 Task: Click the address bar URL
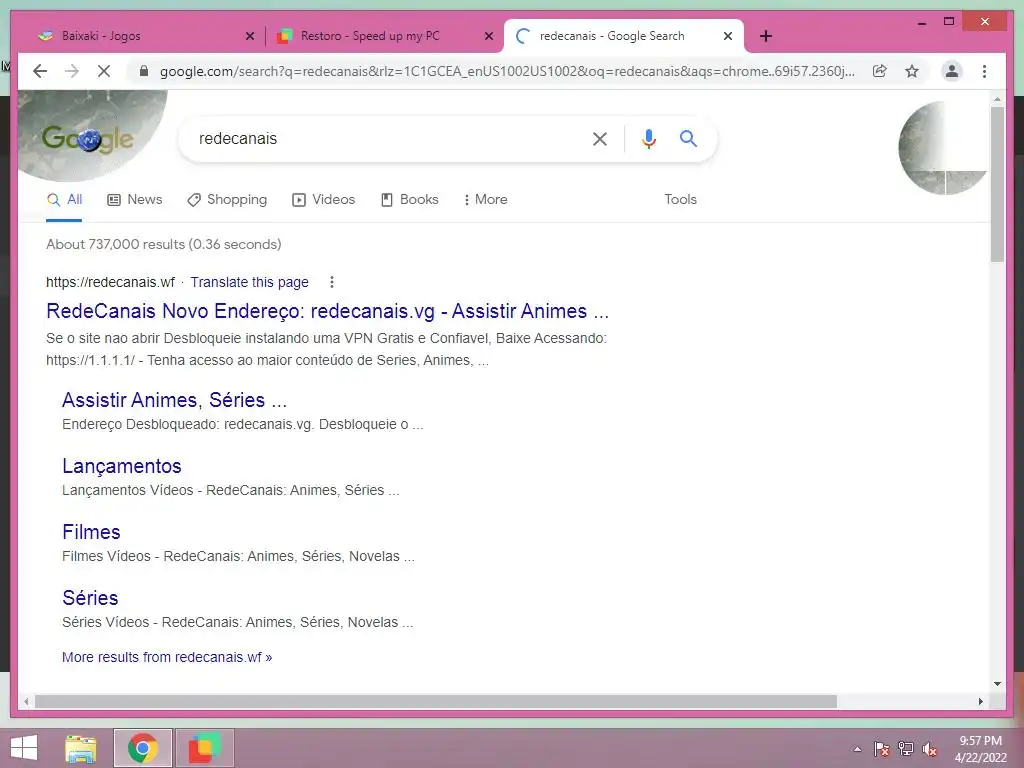click(x=507, y=71)
